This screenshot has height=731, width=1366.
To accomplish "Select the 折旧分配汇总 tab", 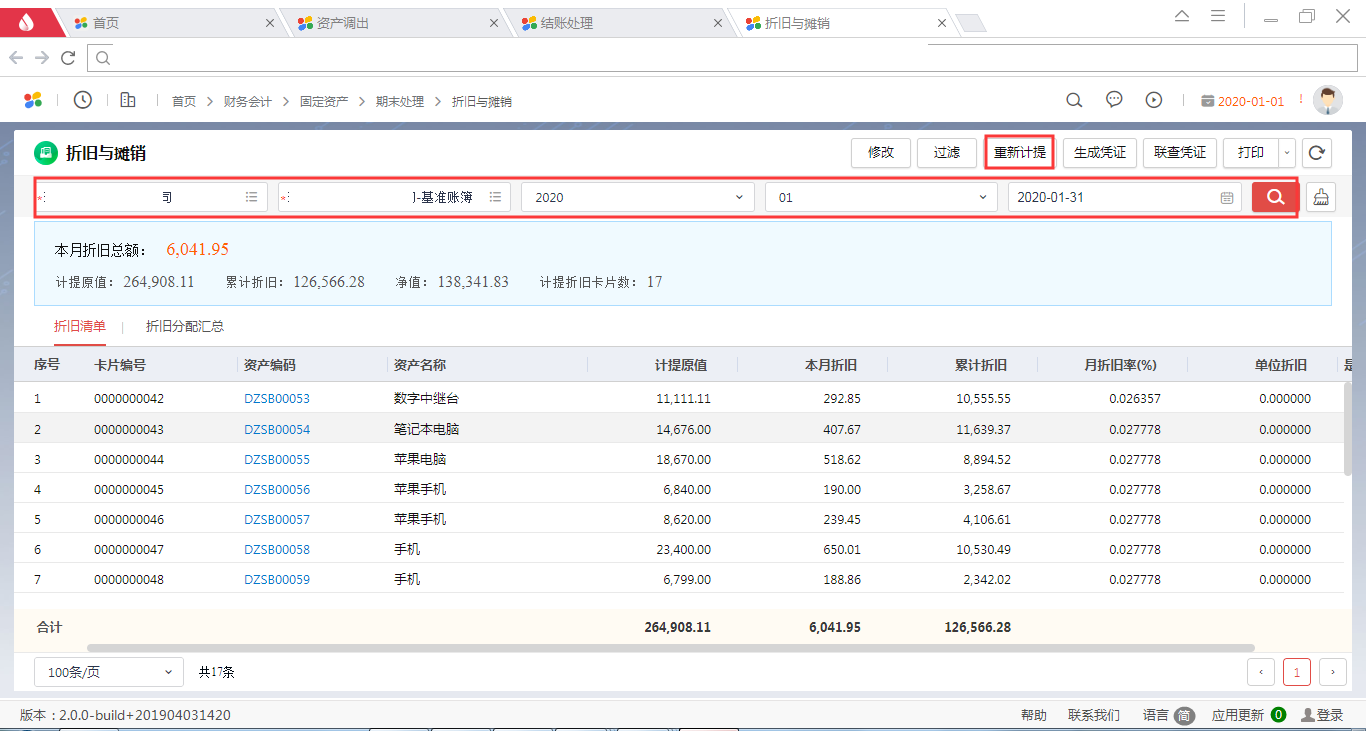I will coord(185,326).
